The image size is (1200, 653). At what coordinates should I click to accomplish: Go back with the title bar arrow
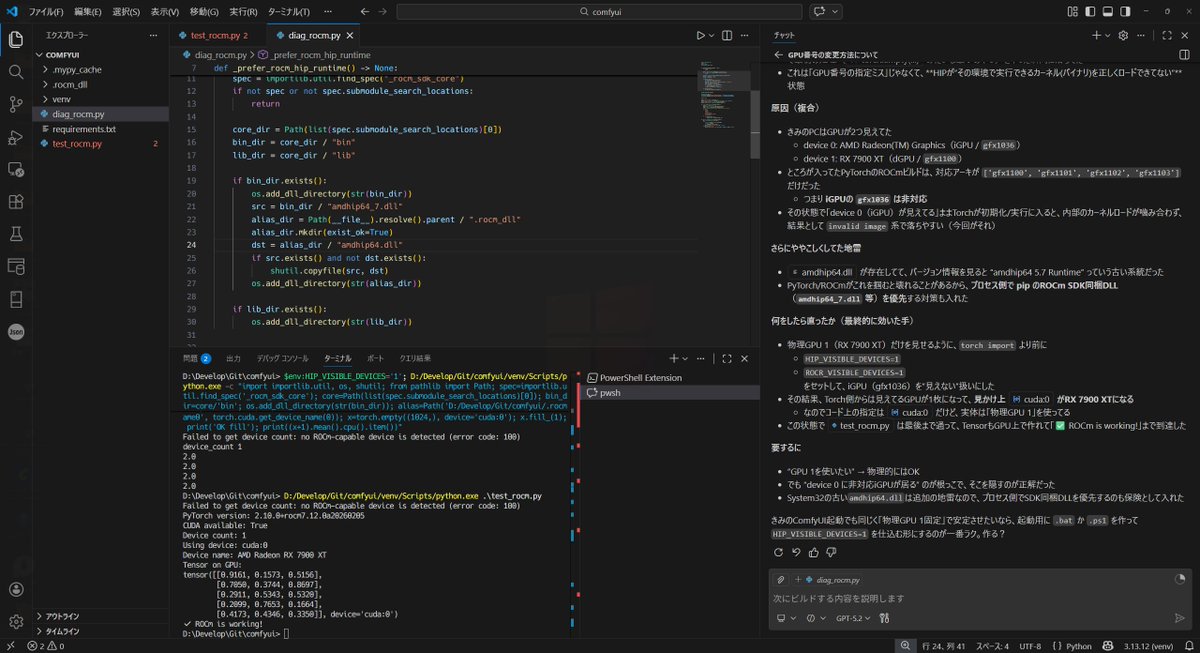[365, 11]
